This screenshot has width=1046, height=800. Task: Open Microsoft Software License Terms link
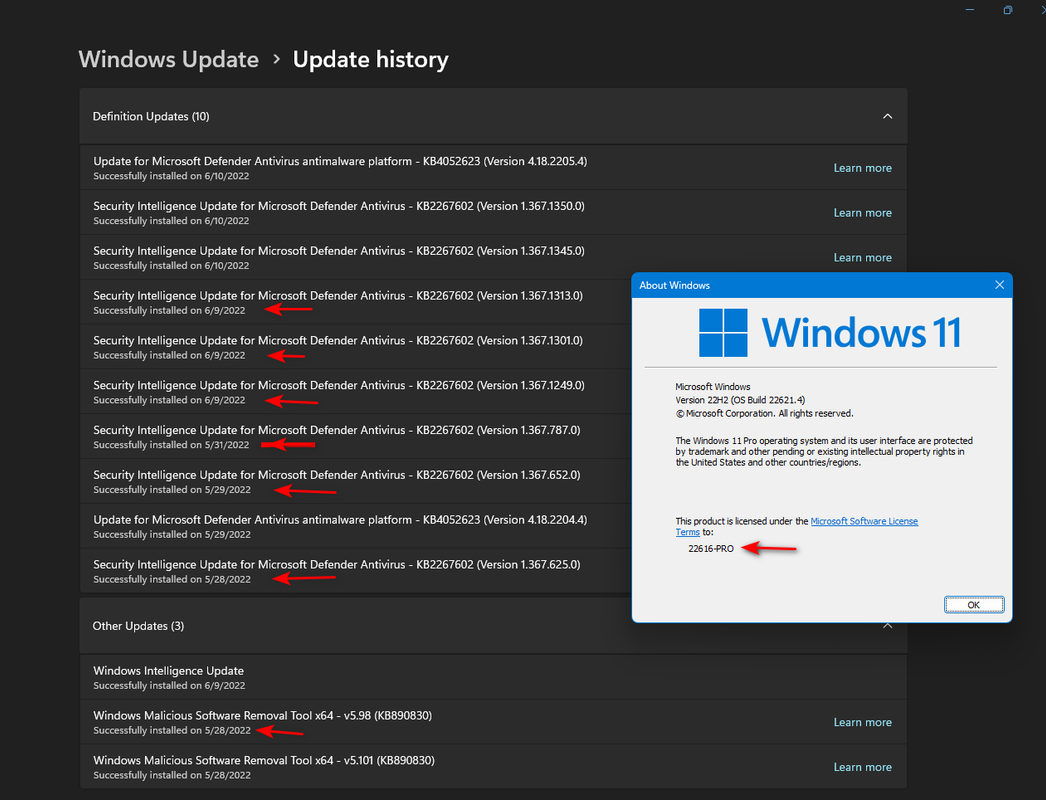click(x=863, y=521)
